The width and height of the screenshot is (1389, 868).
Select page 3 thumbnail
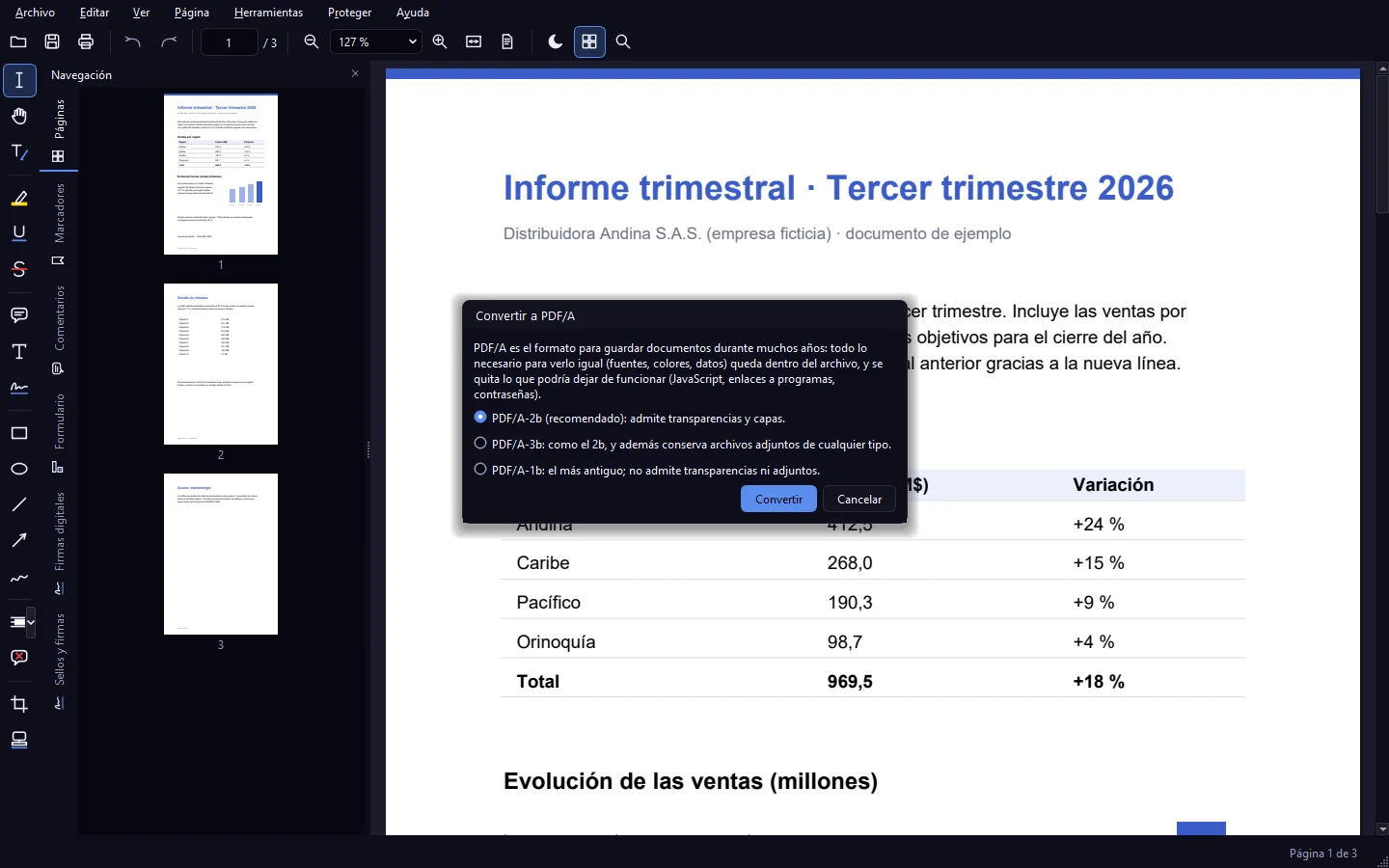(x=221, y=554)
